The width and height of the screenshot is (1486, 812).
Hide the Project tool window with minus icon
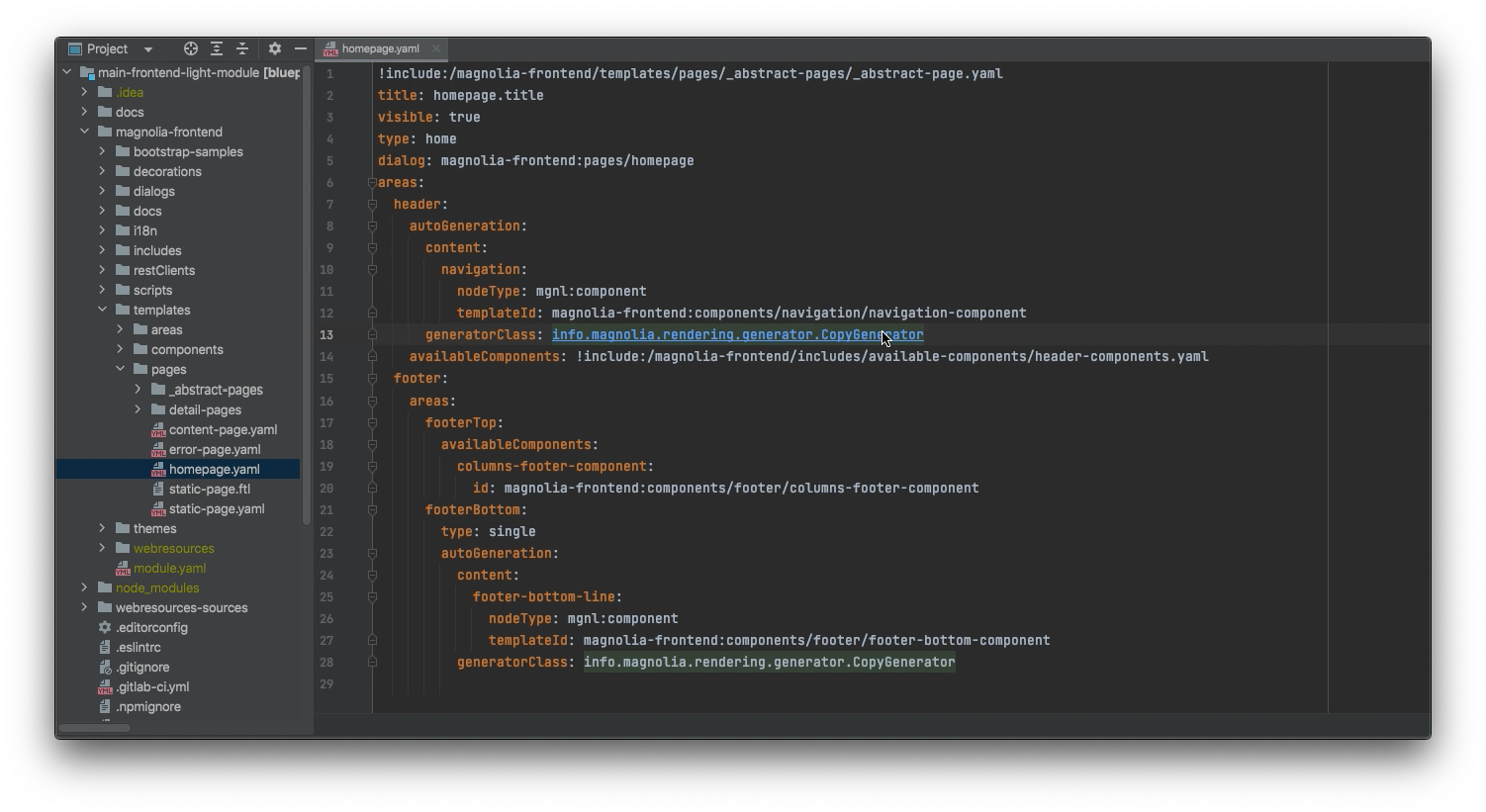pyautogui.click(x=301, y=48)
